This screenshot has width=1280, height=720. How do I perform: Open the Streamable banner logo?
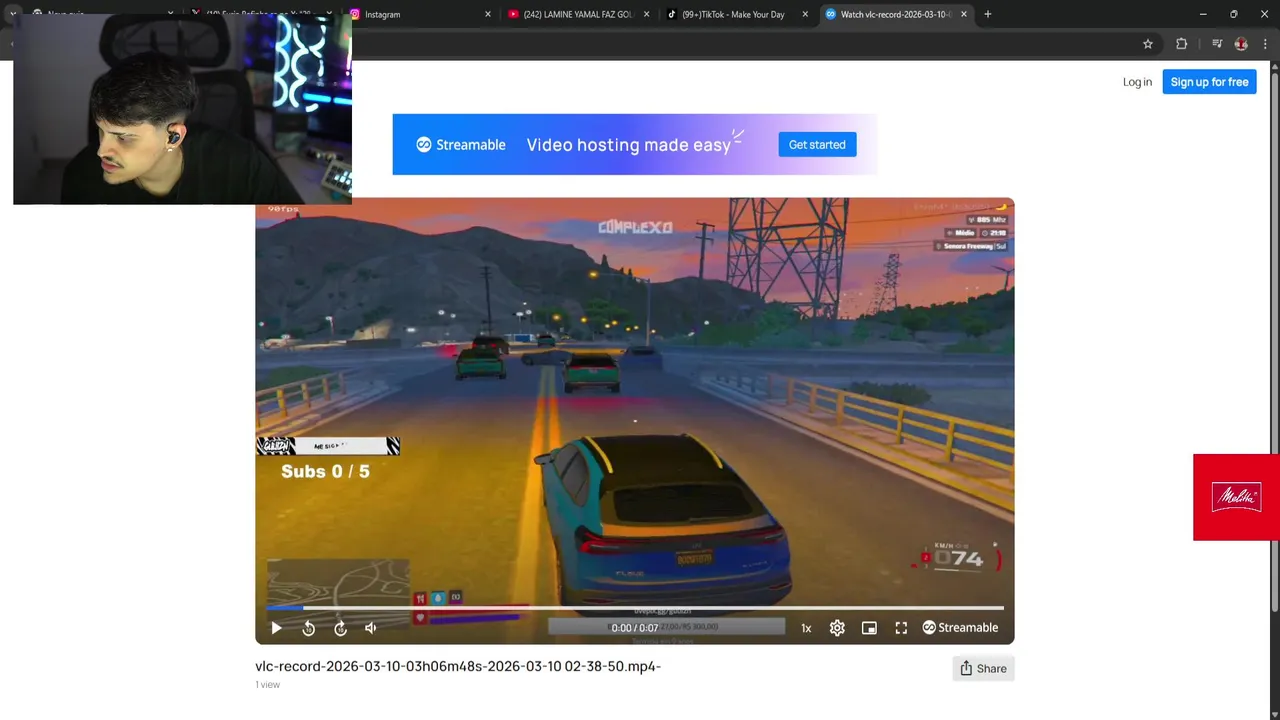point(461,145)
